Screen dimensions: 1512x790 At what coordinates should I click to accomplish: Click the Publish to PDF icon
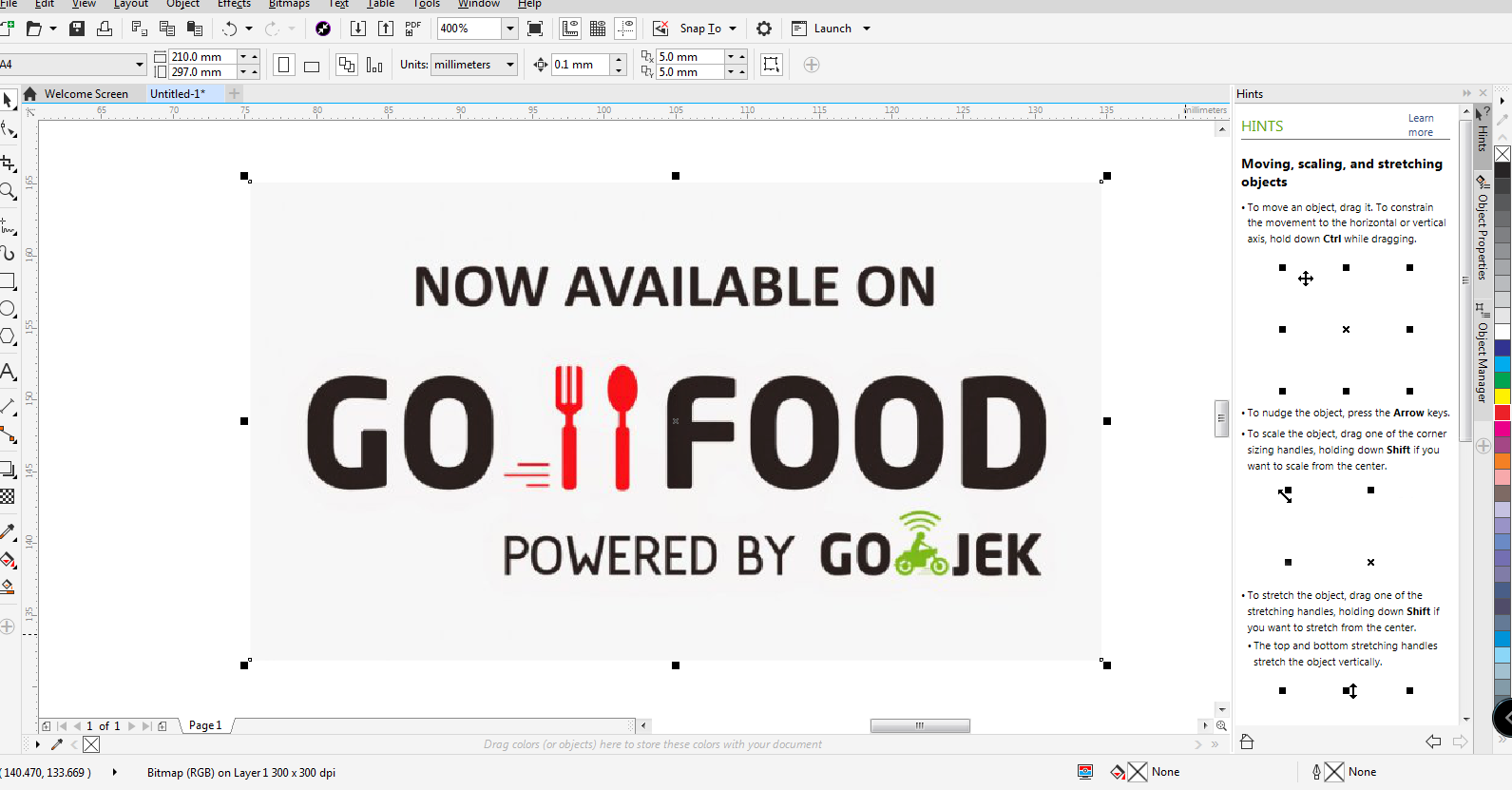(413, 29)
